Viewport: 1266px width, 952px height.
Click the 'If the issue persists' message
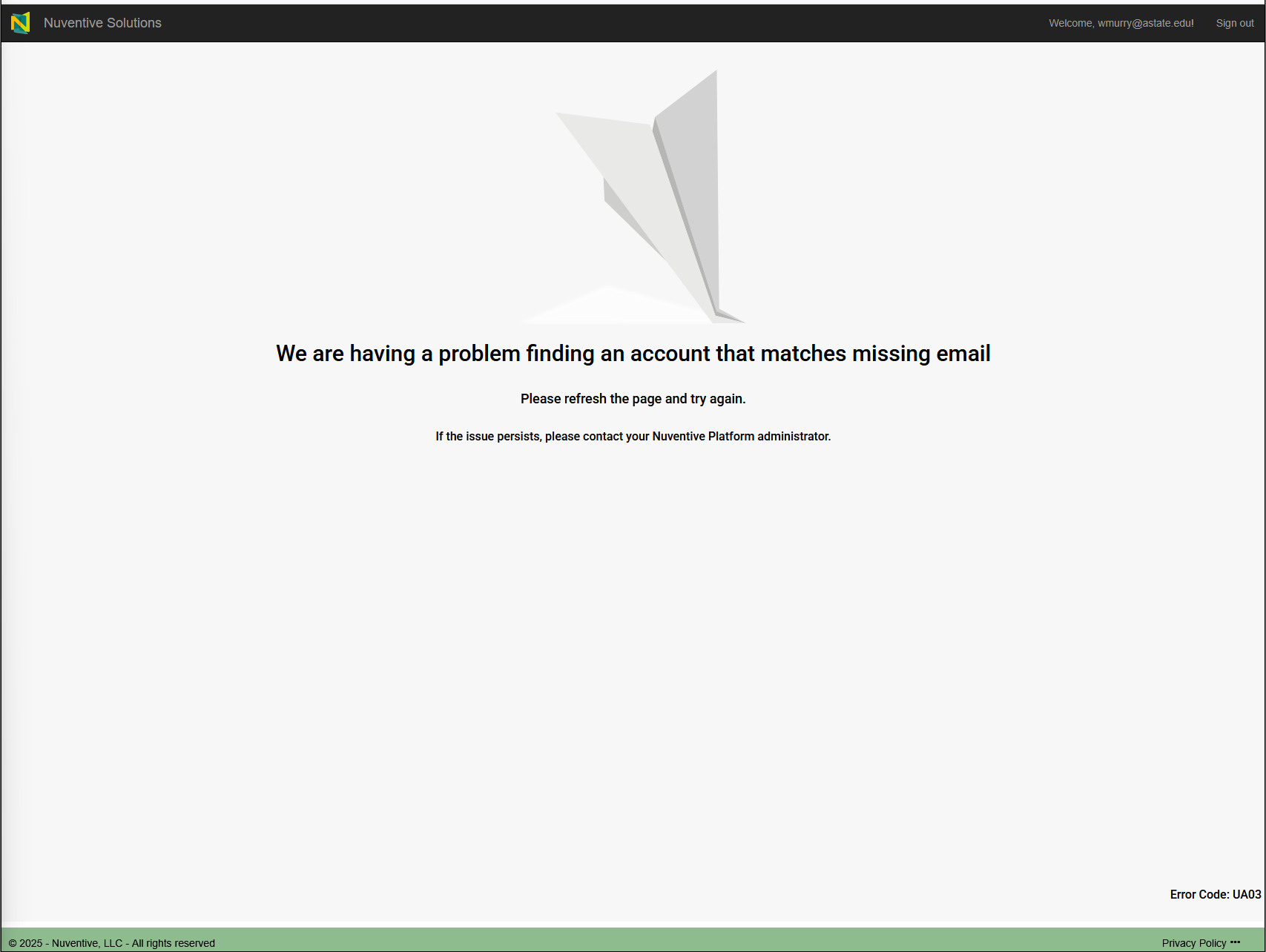coord(633,436)
